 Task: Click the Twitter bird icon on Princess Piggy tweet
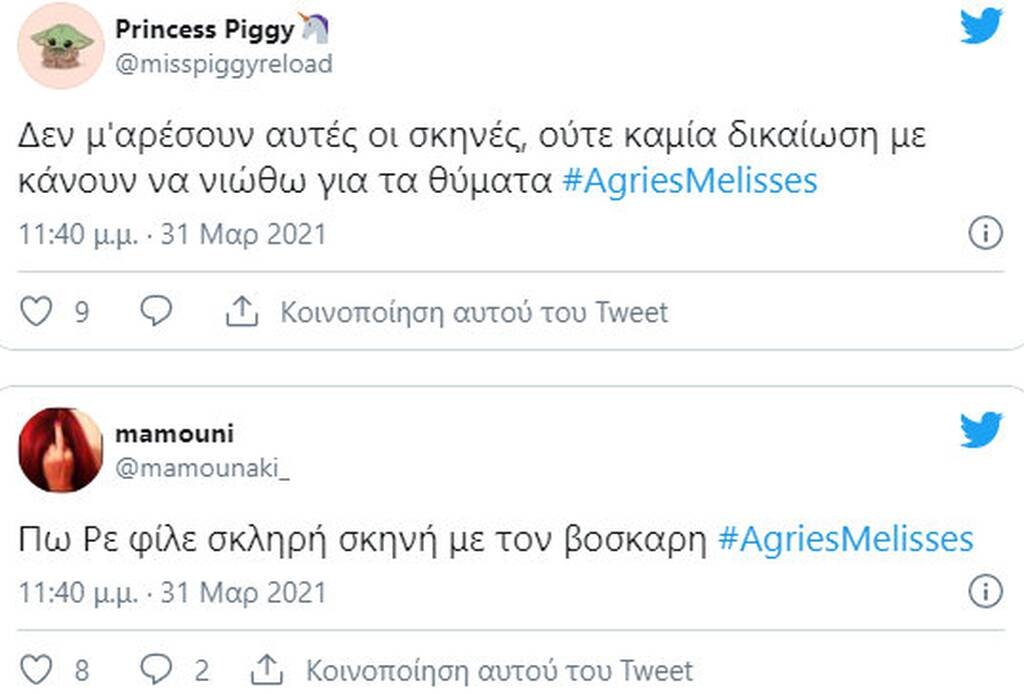981,25
